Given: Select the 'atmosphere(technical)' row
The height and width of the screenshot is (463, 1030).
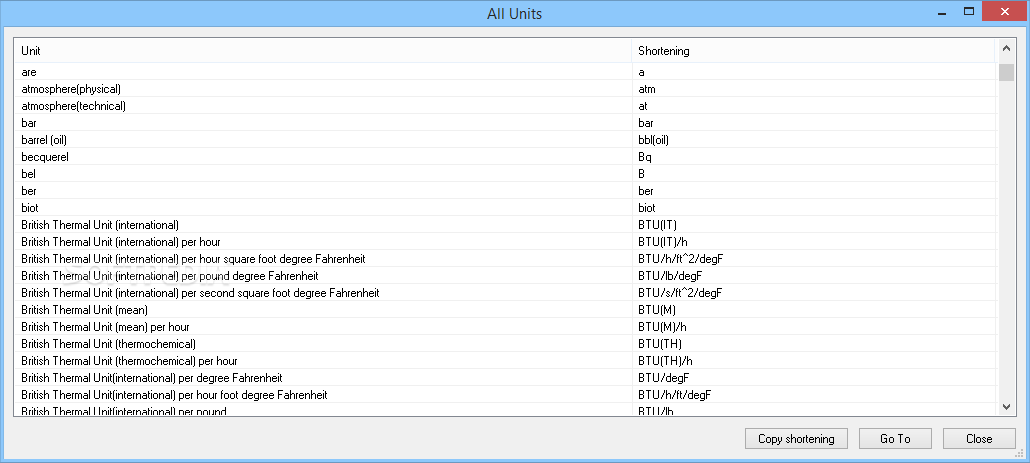Looking at the screenshot, I should (504, 106).
